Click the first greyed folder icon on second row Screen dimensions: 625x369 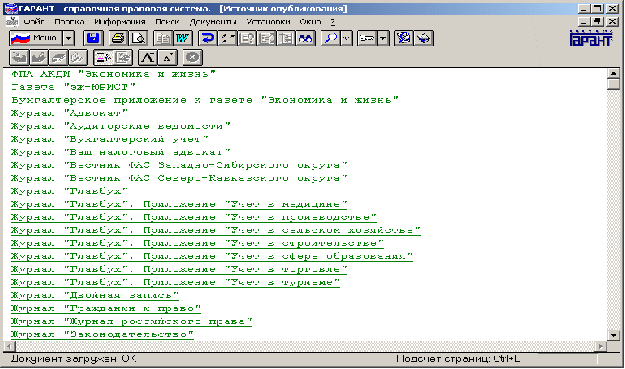[19, 58]
